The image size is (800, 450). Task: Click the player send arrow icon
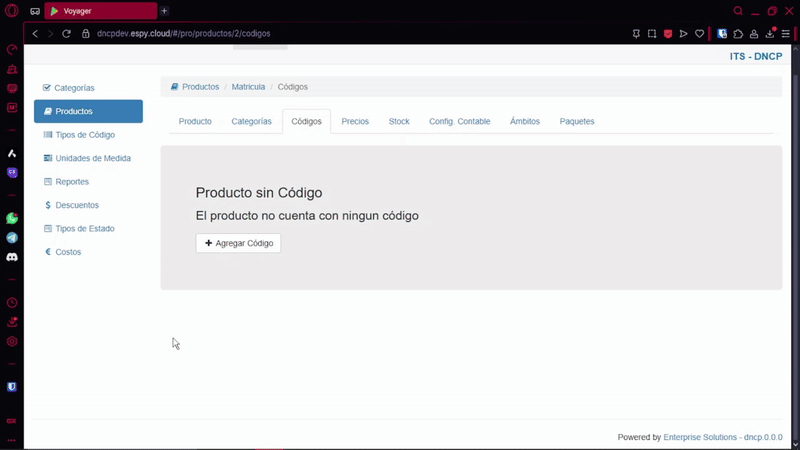coord(684,34)
